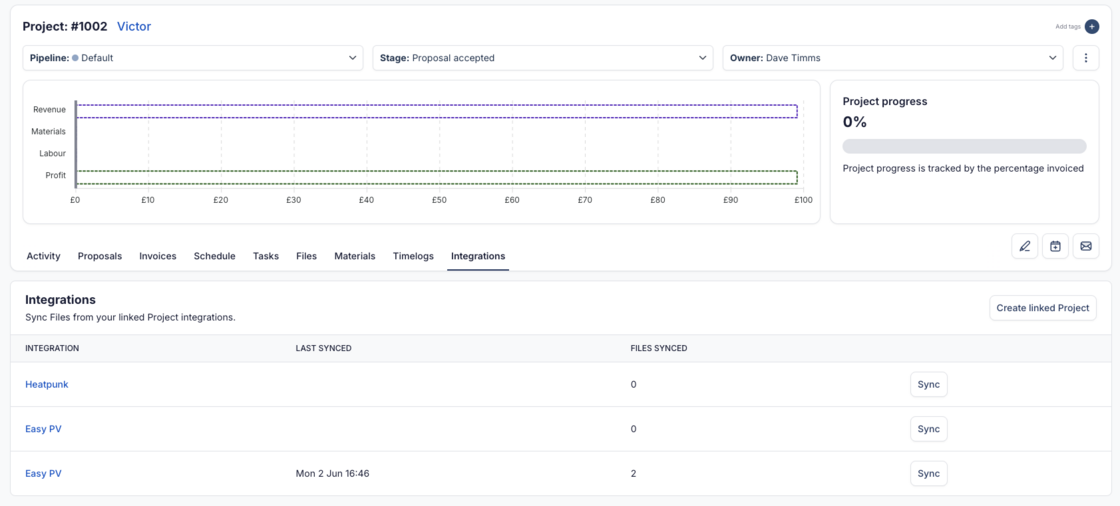1120x506 pixels.
Task: Click the Project progress bar
Action: [964, 147]
